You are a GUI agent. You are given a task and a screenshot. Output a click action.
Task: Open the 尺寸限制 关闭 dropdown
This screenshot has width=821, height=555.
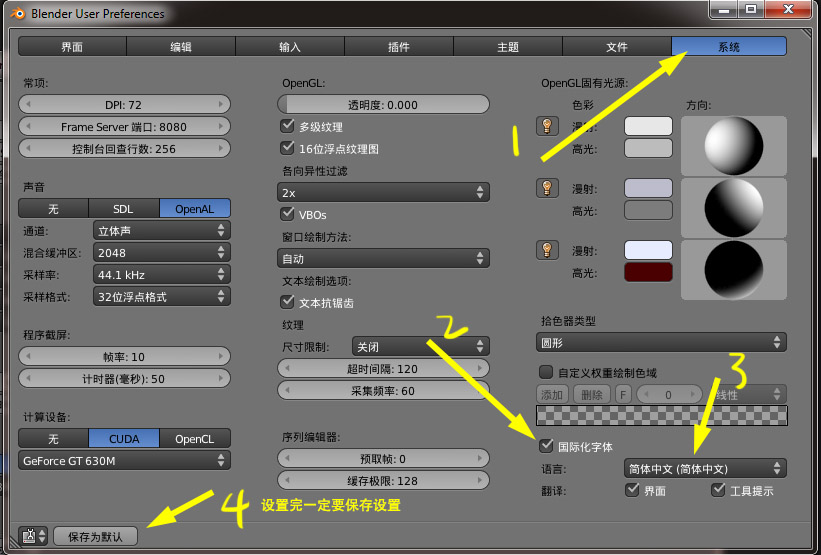421,346
